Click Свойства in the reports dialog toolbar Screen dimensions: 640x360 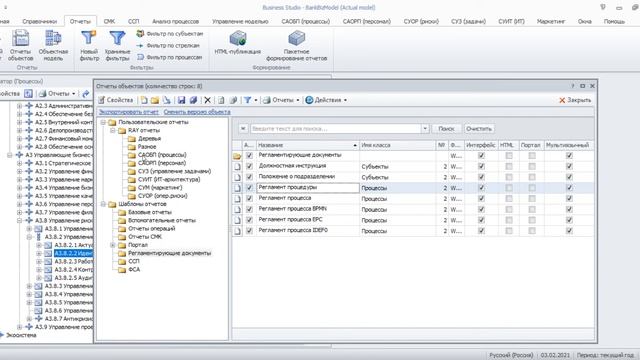[x=116, y=100]
